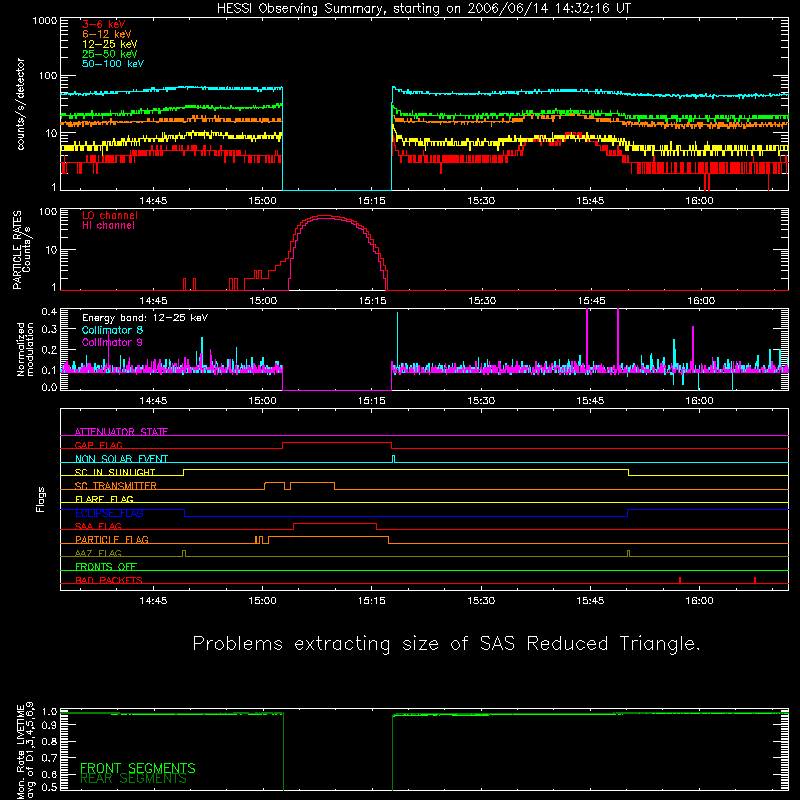Screen dimensions: 800x800
Task: Click the '0.9' tick on livetime axis
Action: pyautogui.click(x=49, y=724)
